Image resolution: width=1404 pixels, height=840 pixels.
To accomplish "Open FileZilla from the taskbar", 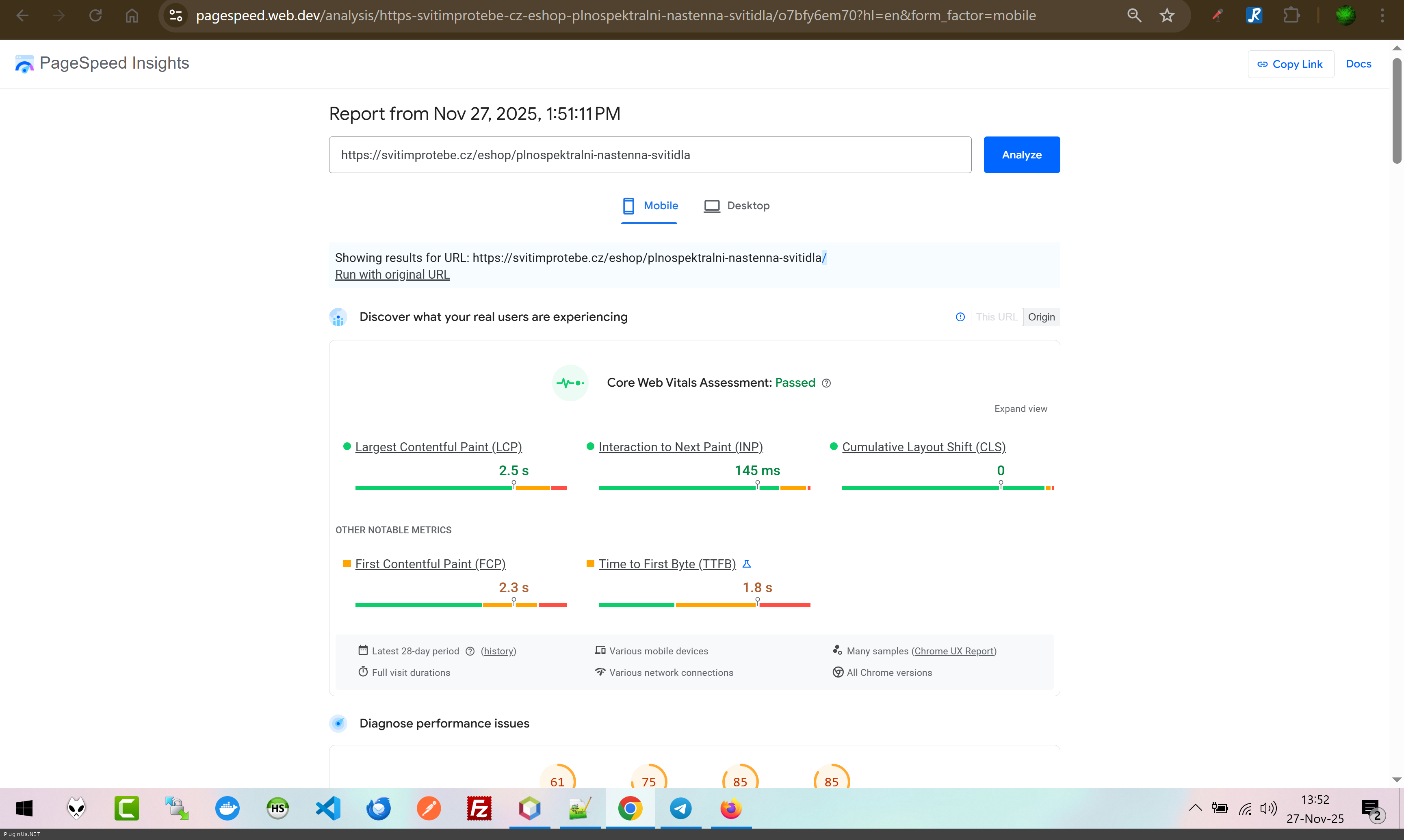I will pos(479,808).
